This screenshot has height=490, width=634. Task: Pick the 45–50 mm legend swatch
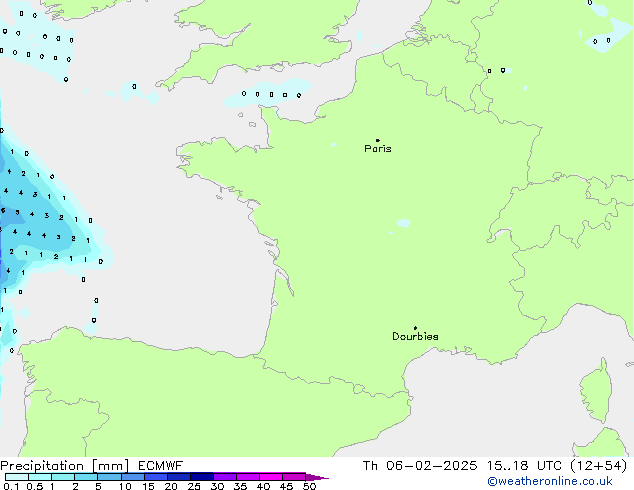294,477
